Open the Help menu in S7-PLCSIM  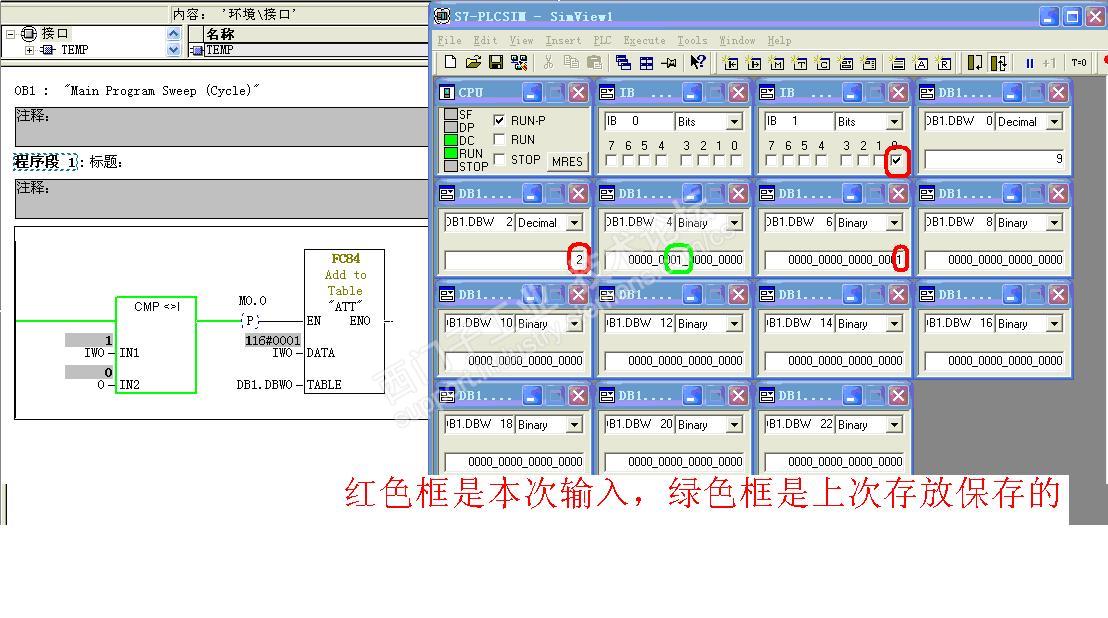[x=779, y=40]
